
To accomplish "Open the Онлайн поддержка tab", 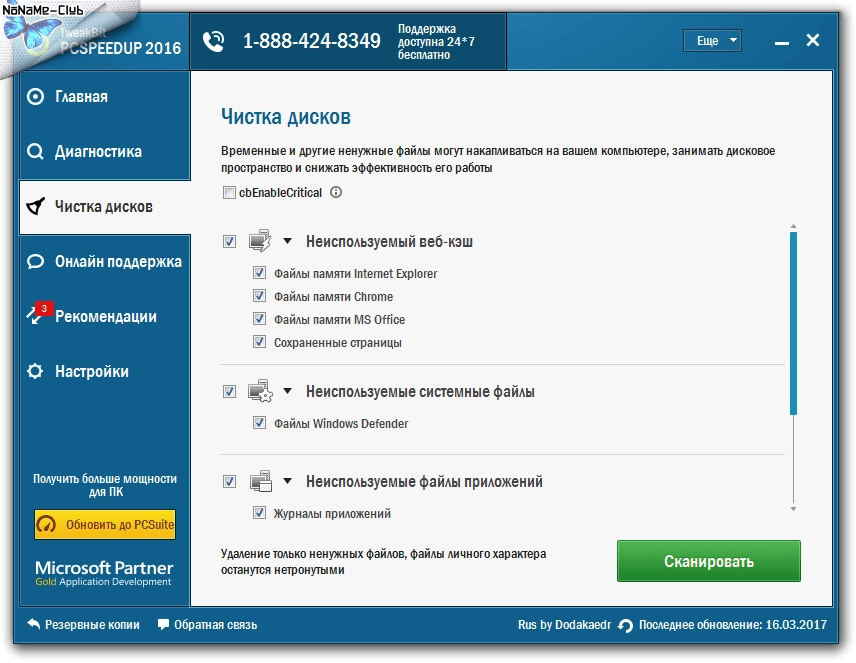I will click(105, 262).
